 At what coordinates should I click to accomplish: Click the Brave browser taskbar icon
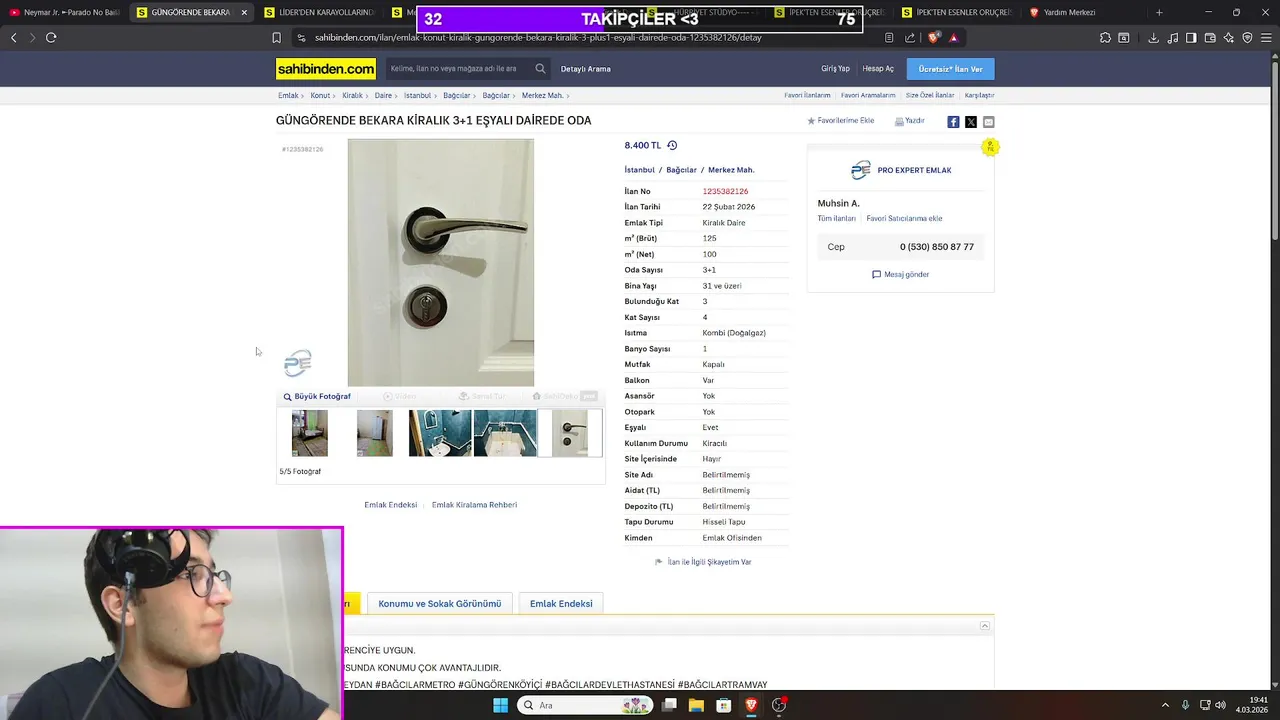point(751,705)
